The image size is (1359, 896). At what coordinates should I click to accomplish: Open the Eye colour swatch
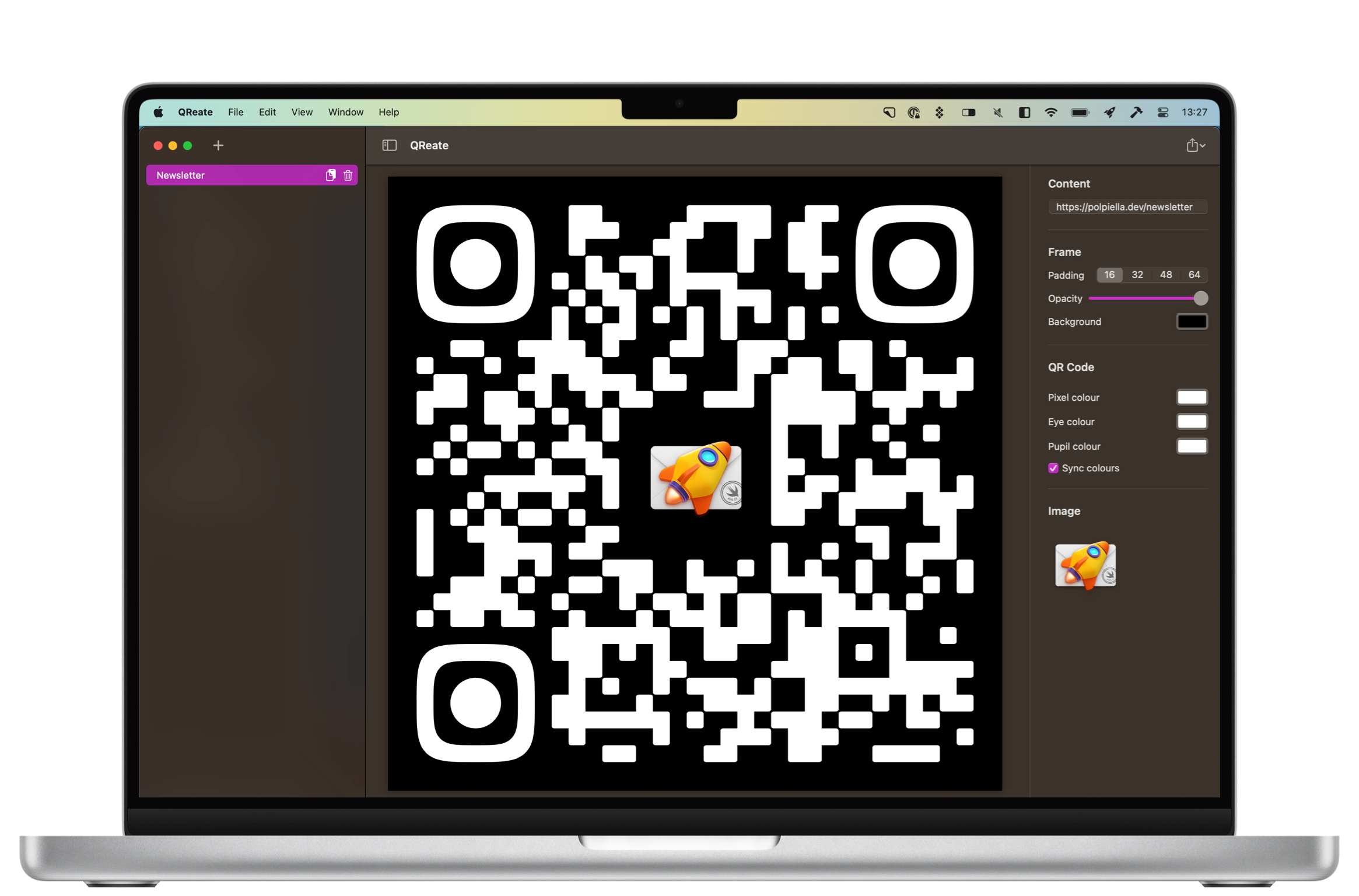pos(1192,422)
